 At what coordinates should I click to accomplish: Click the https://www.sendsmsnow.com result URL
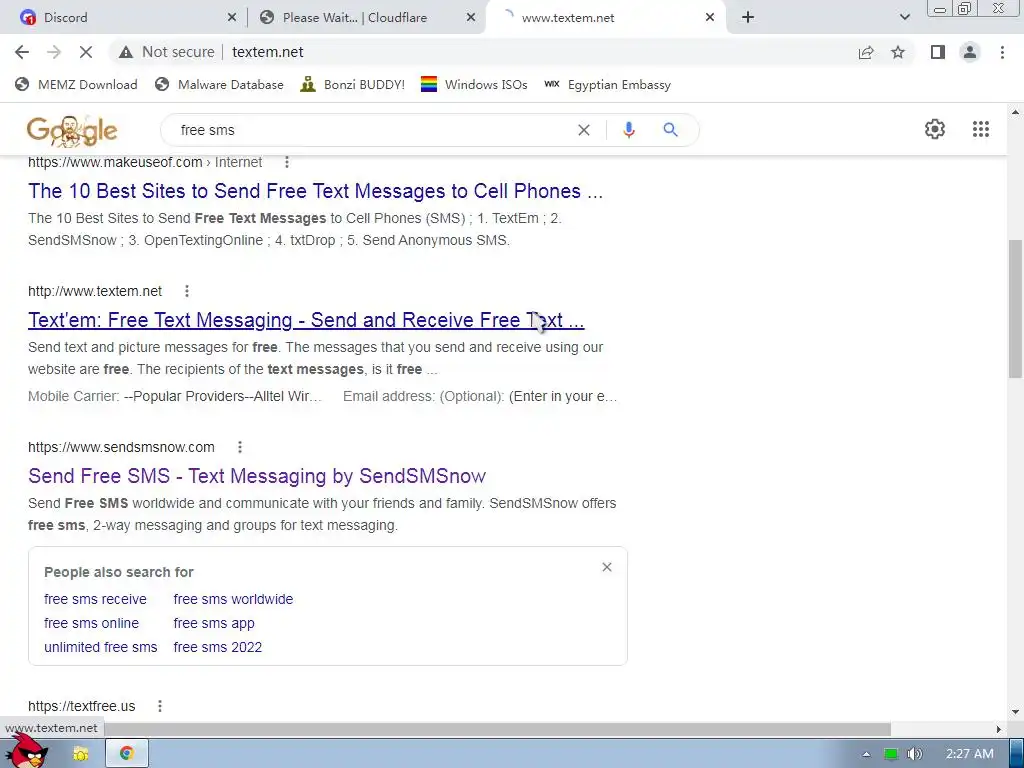(x=121, y=447)
